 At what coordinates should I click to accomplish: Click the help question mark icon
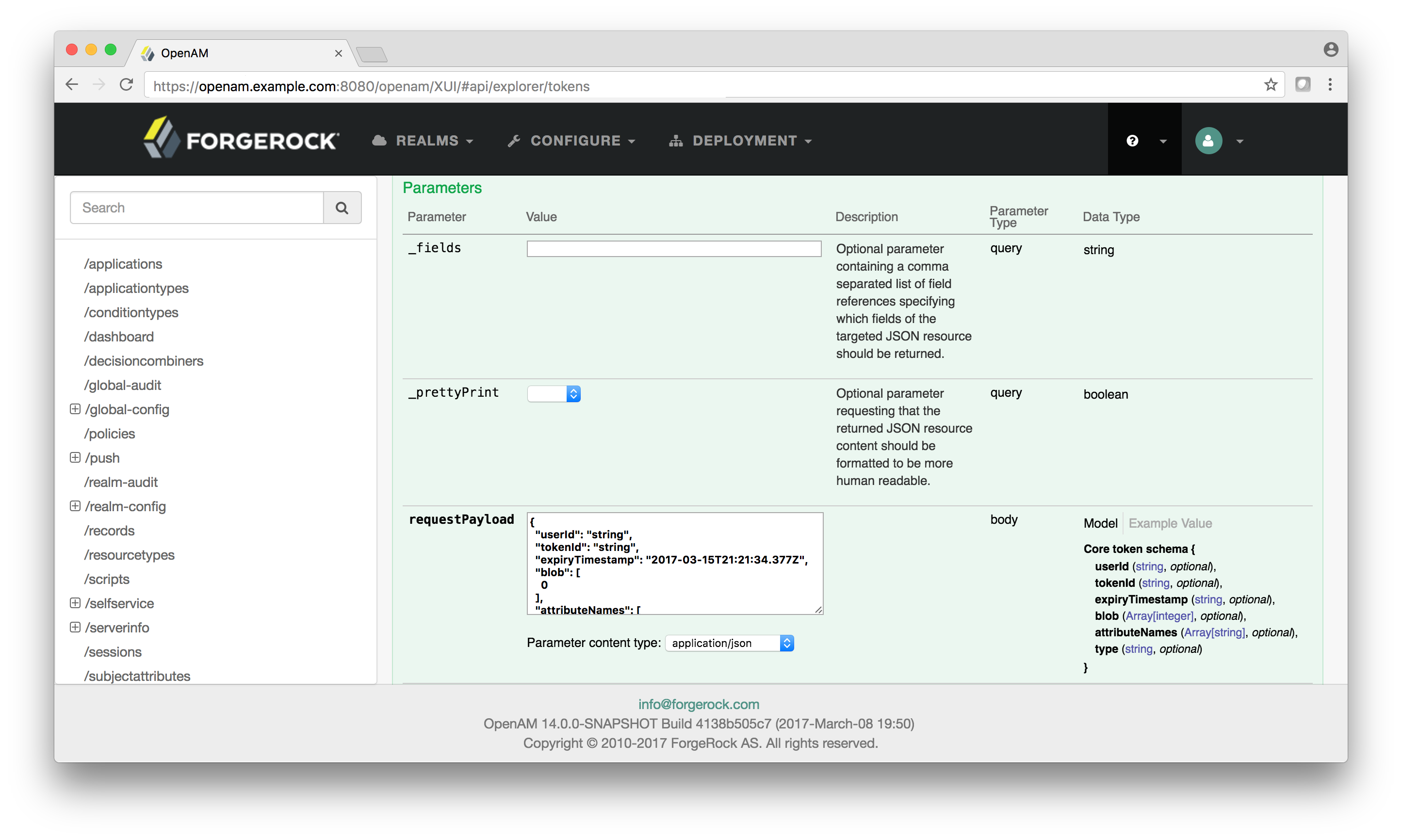[1132, 140]
